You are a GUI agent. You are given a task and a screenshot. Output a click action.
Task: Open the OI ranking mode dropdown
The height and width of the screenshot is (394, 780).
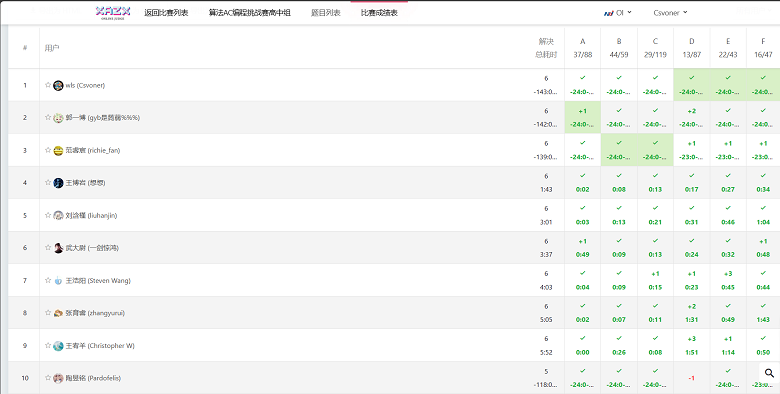[617, 13]
